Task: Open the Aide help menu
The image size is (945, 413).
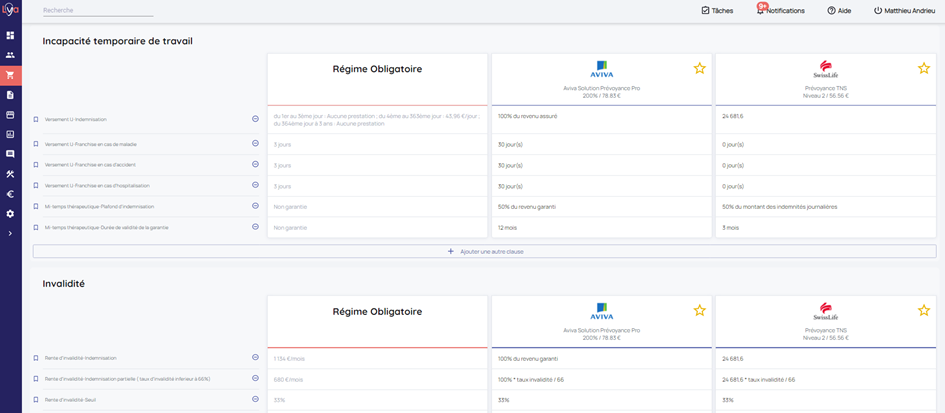Action: [838, 10]
